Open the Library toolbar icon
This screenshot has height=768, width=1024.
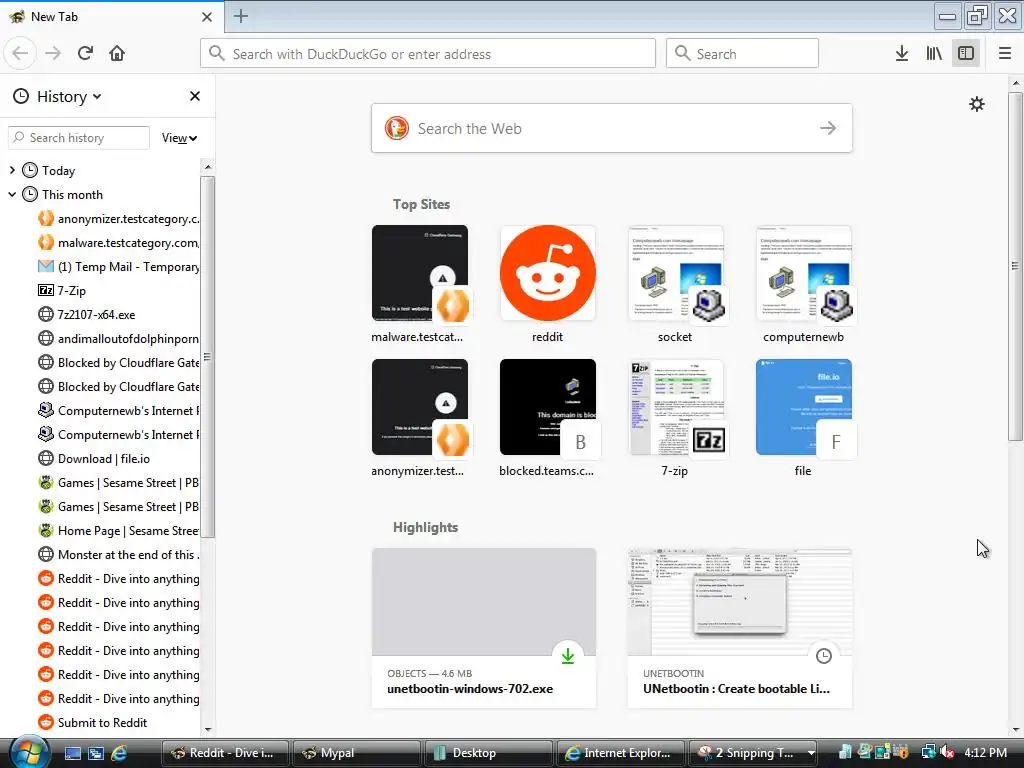[934, 54]
